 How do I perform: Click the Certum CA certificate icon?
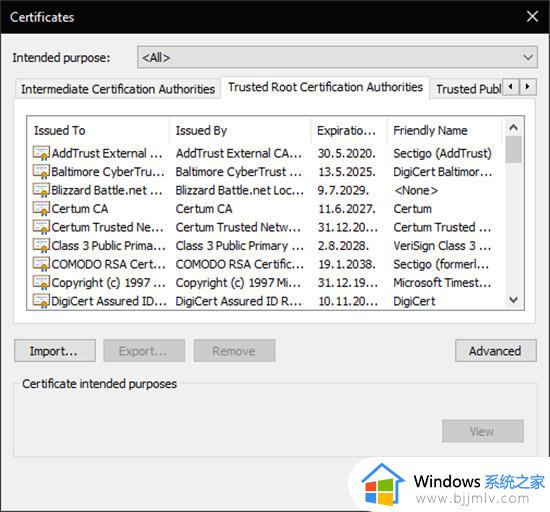(x=41, y=209)
